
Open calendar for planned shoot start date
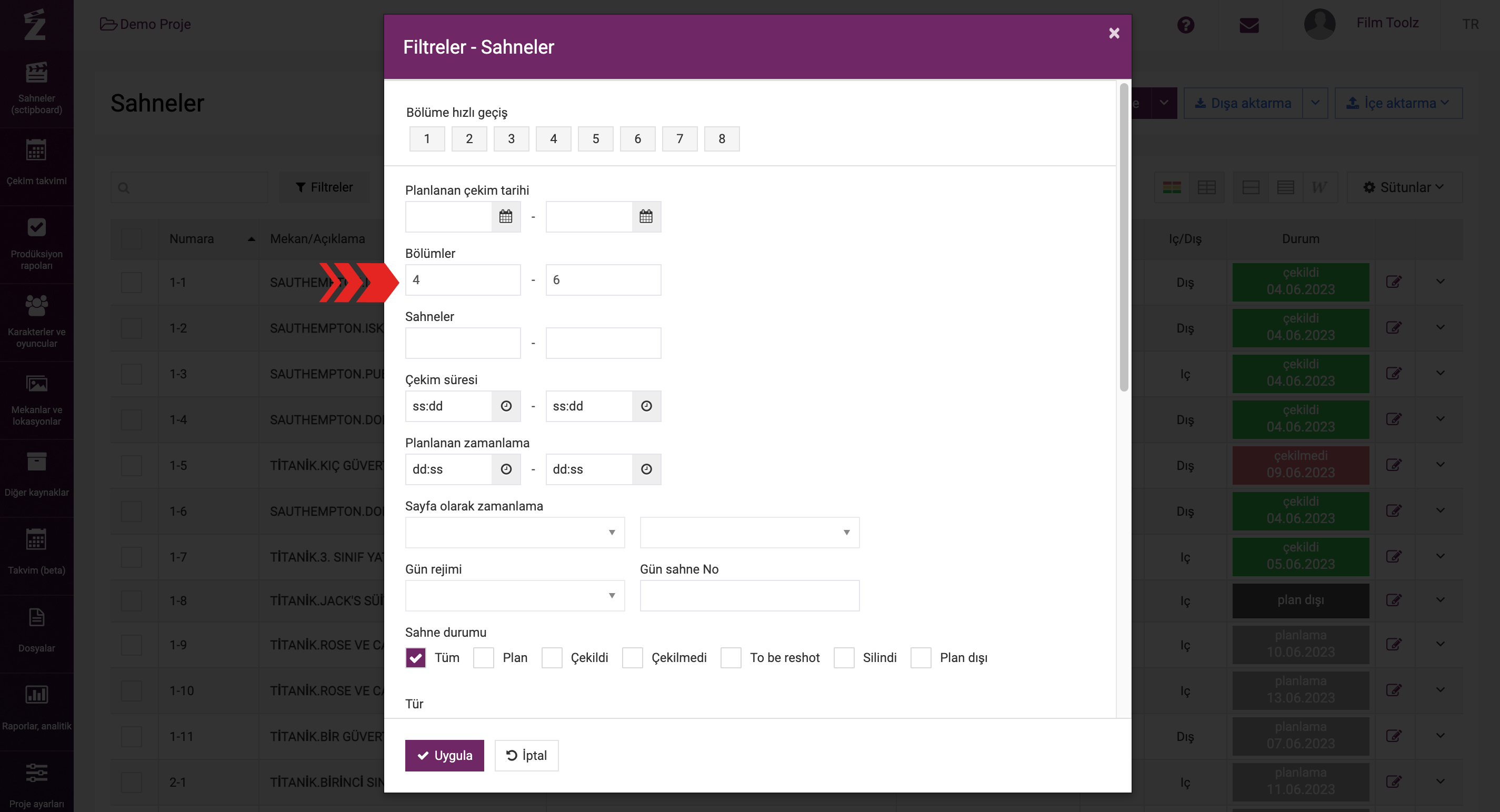point(505,216)
